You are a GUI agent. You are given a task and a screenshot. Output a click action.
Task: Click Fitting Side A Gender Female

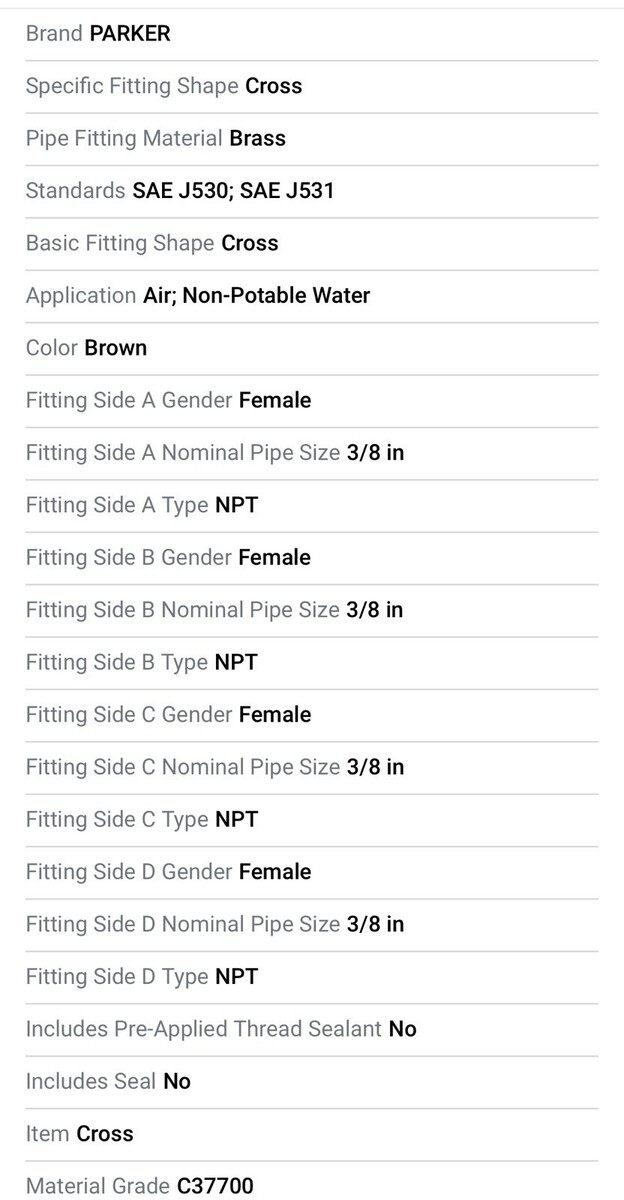click(x=168, y=400)
